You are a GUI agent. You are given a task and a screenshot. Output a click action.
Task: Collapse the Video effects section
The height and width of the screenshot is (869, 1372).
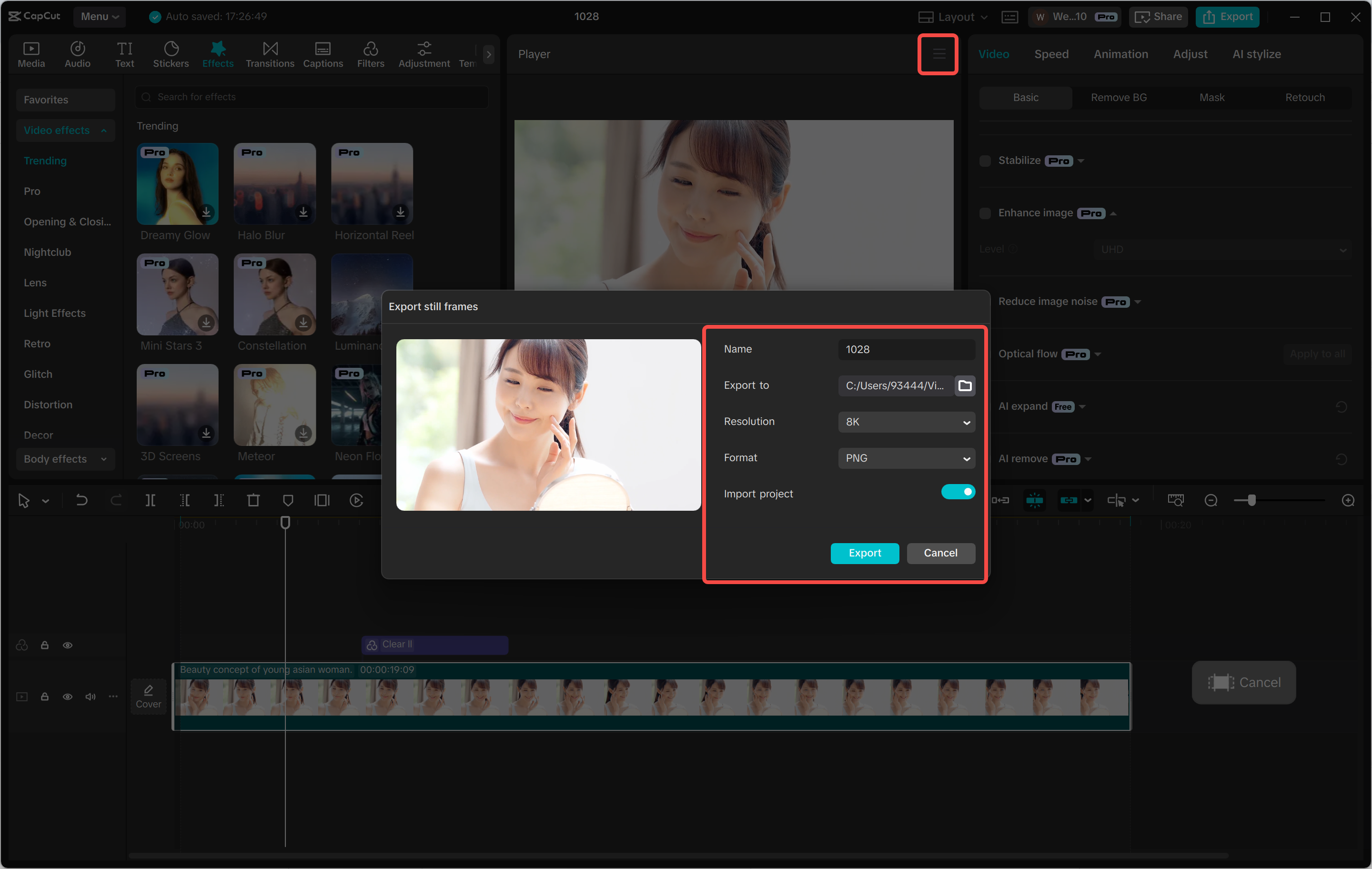coord(104,130)
